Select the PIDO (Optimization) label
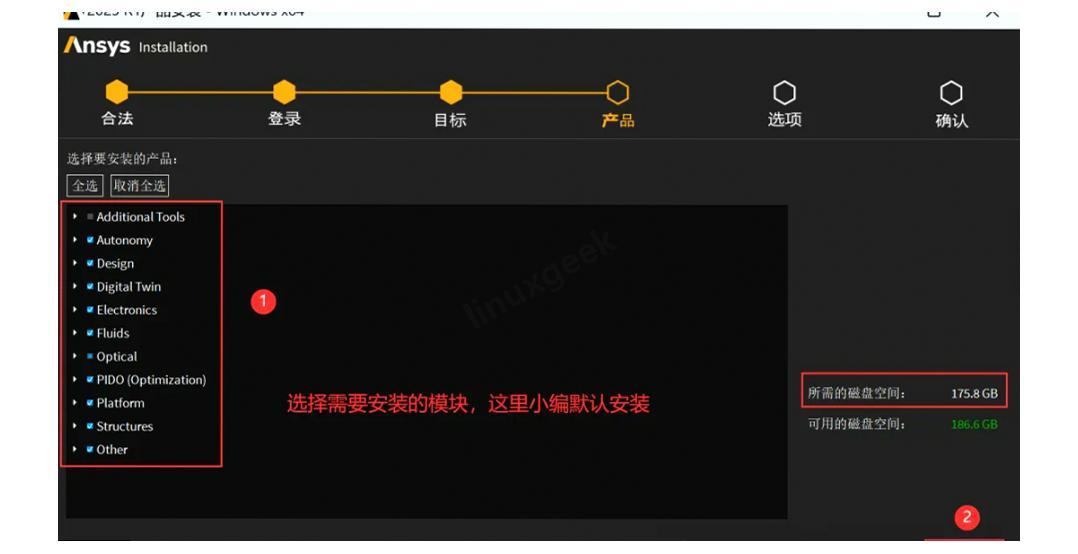 (x=151, y=379)
